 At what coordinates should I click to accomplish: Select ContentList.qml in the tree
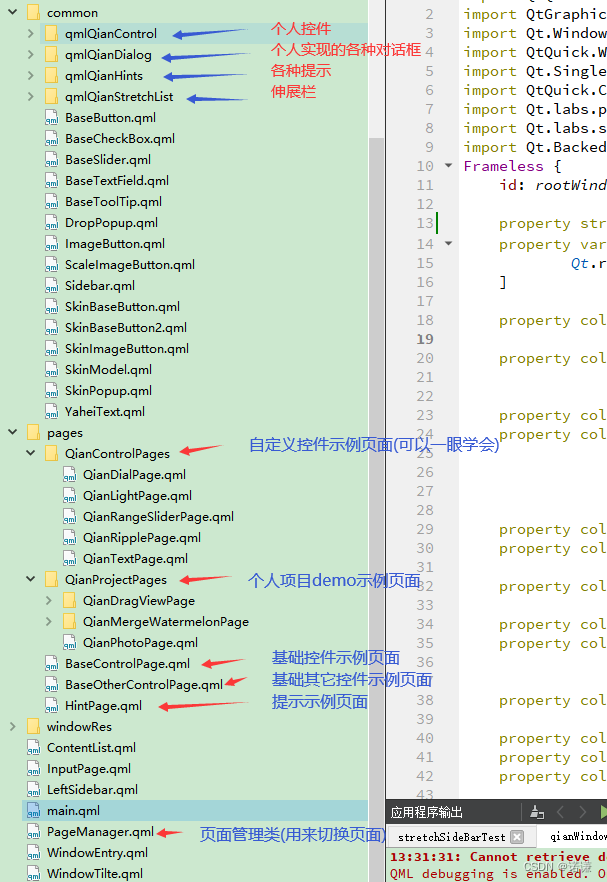pos(92,748)
